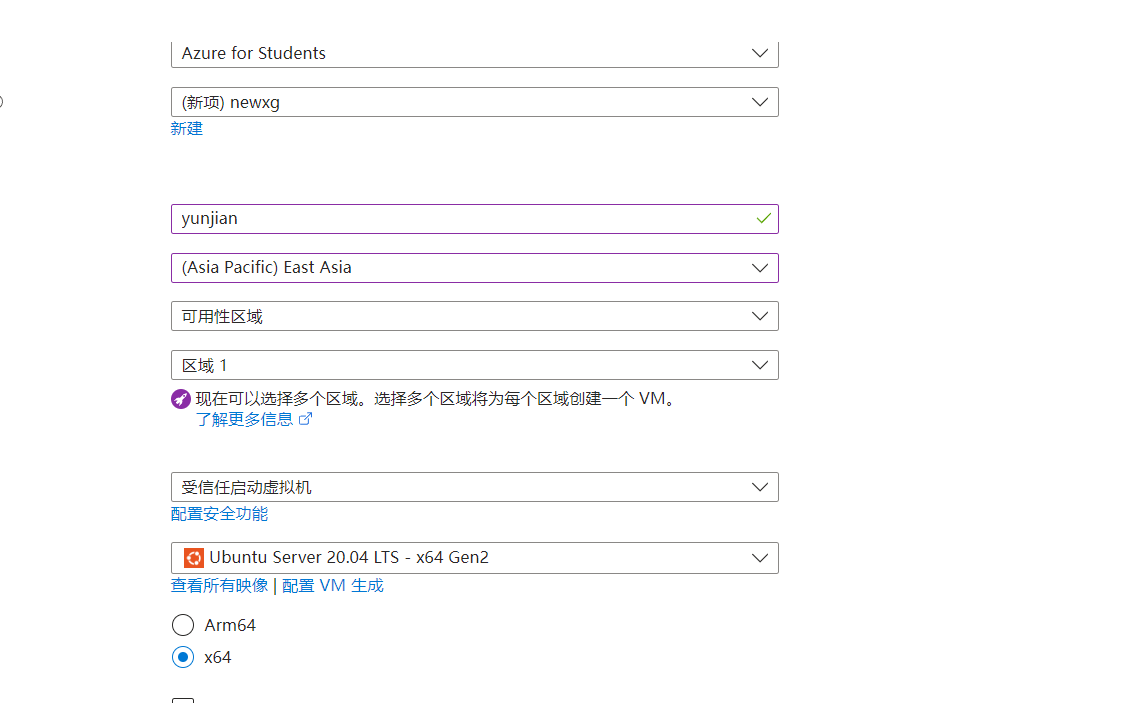Open the 查看所有映像 link

pos(219,585)
